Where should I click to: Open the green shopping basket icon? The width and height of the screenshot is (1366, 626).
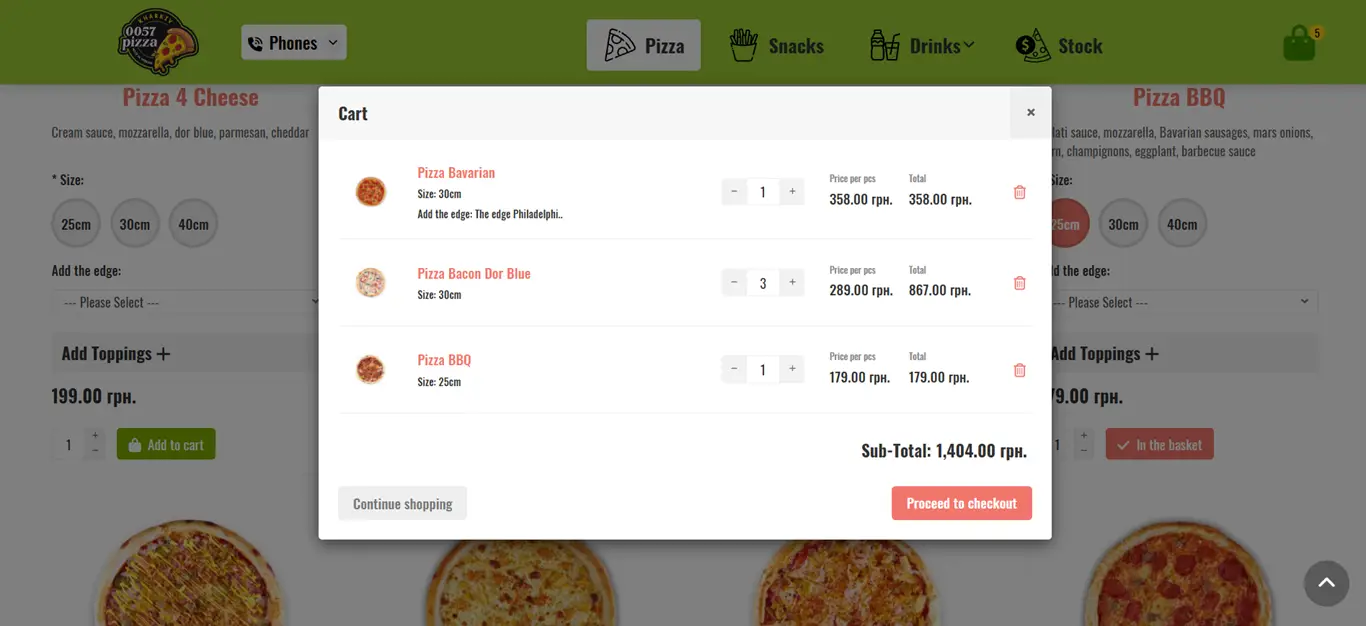1300,44
